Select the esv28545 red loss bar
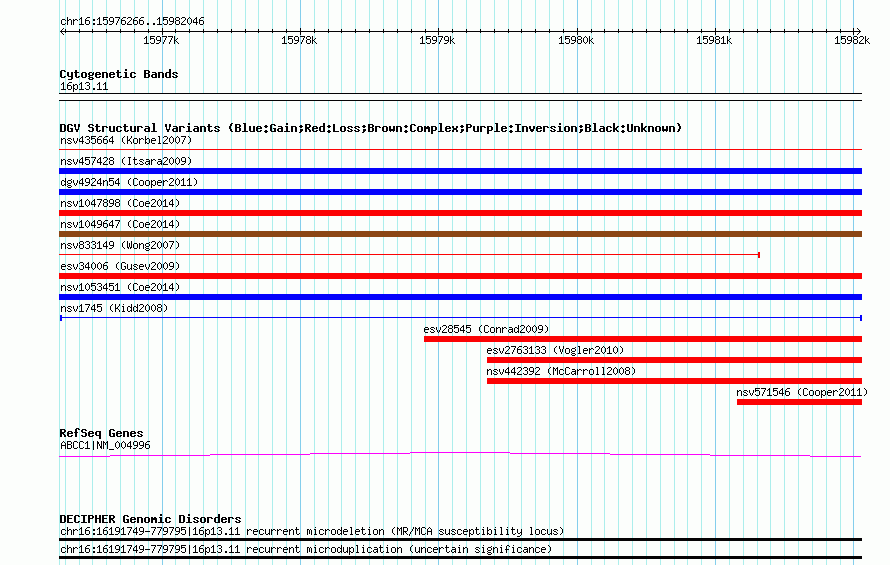Screen dimensions: 890x565 (643, 339)
